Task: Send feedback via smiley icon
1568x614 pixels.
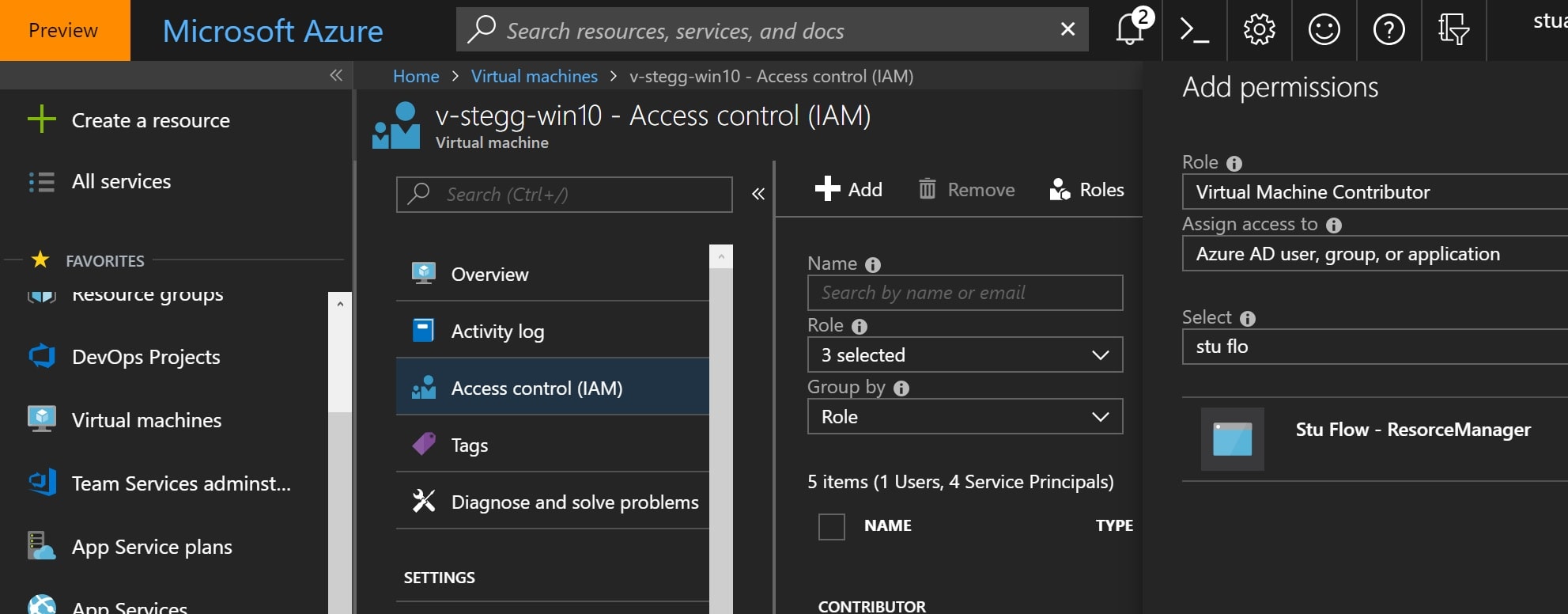Action: pyautogui.click(x=1324, y=30)
